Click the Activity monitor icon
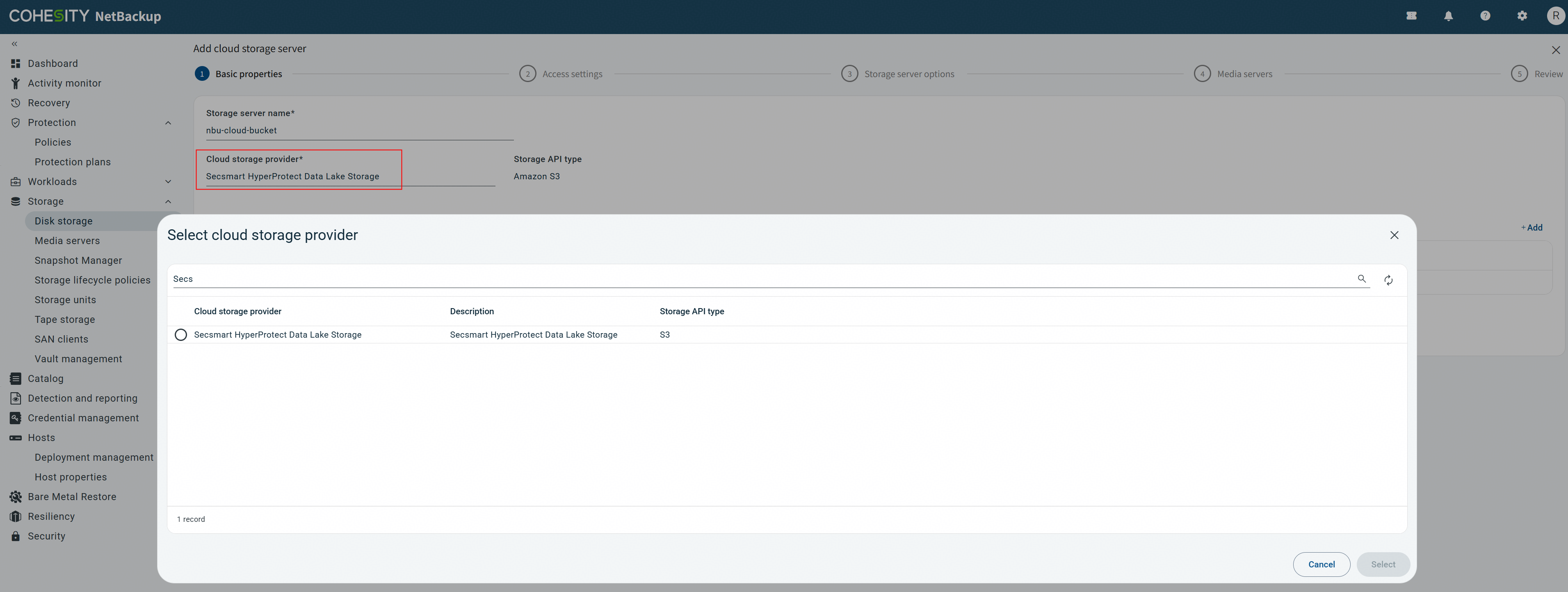The width and height of the screenshot is (1568, 592). (x=16, y=83)
